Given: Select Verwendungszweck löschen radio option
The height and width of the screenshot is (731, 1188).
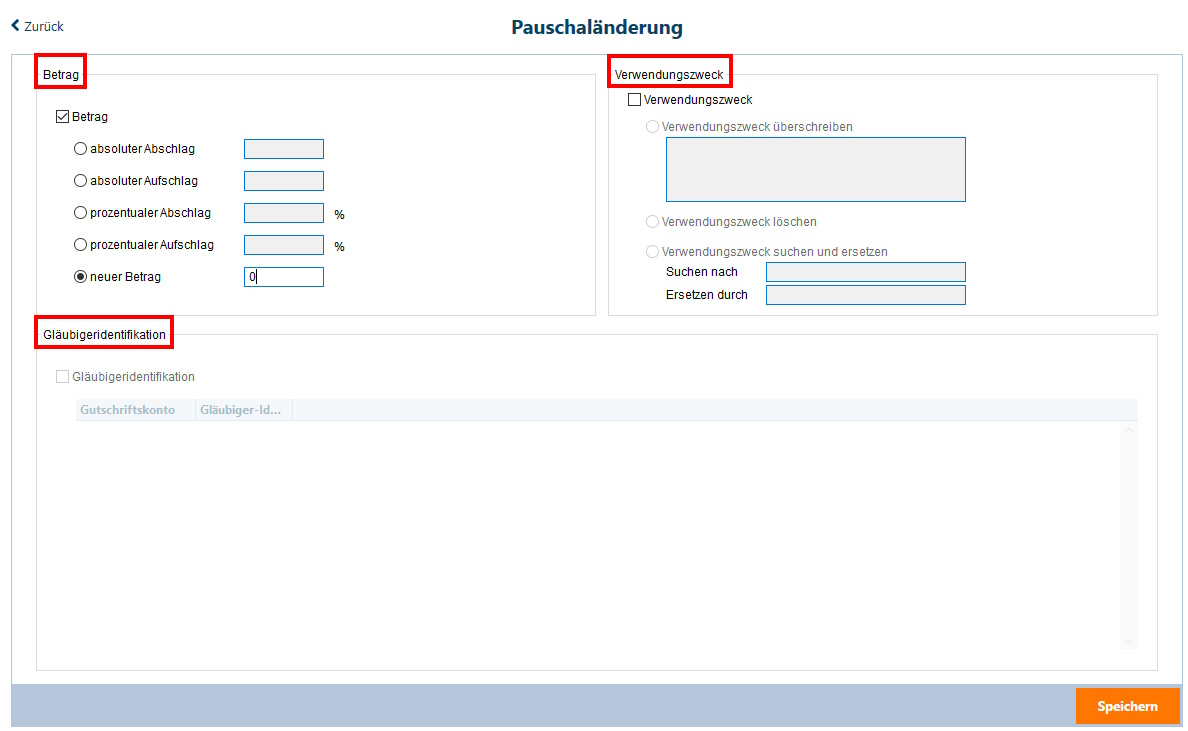Looking at the screenshot, I should [x=653, y=222].
